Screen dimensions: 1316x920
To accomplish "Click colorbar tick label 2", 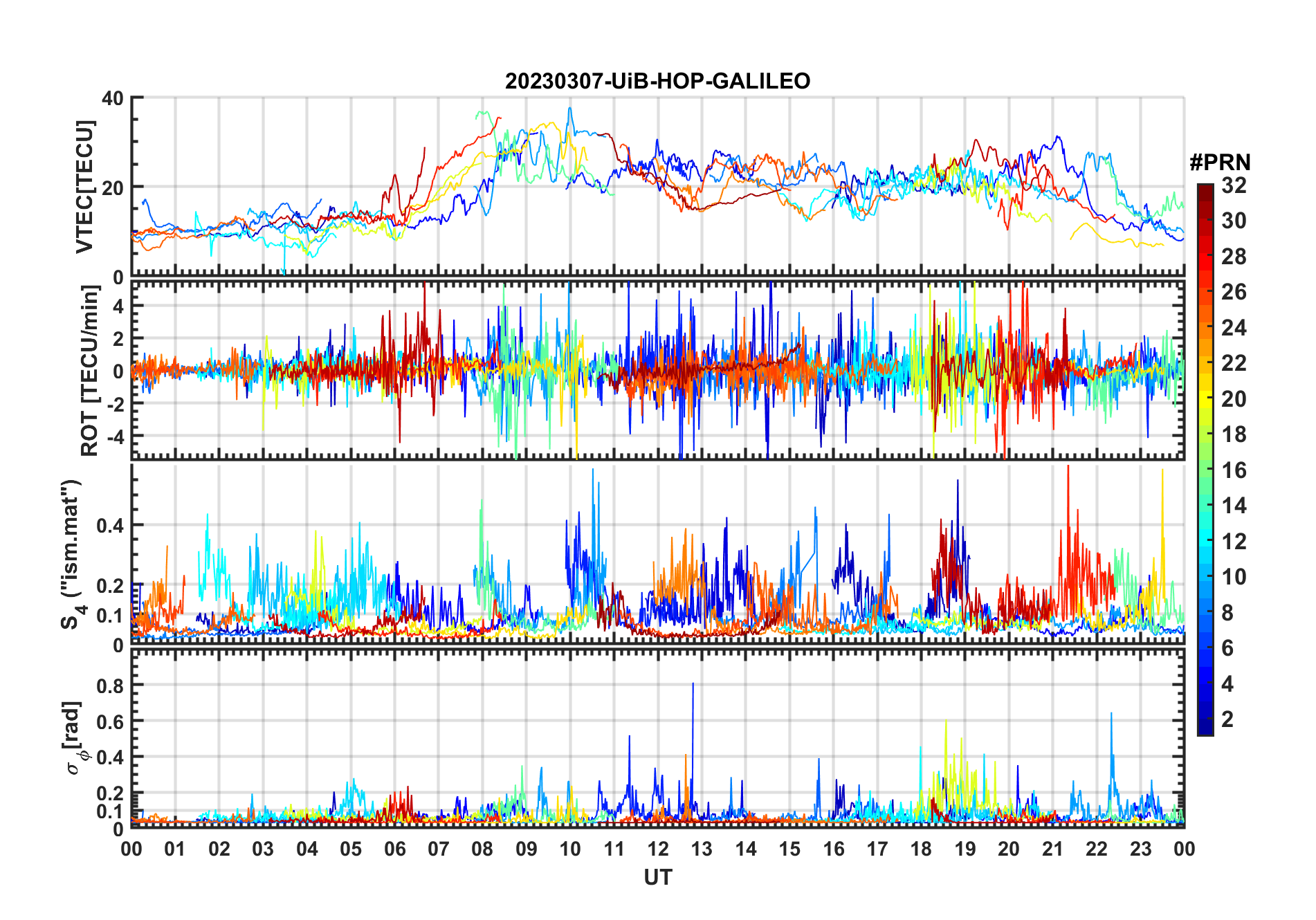I will pyautogui.click(x=1227, y=719).
